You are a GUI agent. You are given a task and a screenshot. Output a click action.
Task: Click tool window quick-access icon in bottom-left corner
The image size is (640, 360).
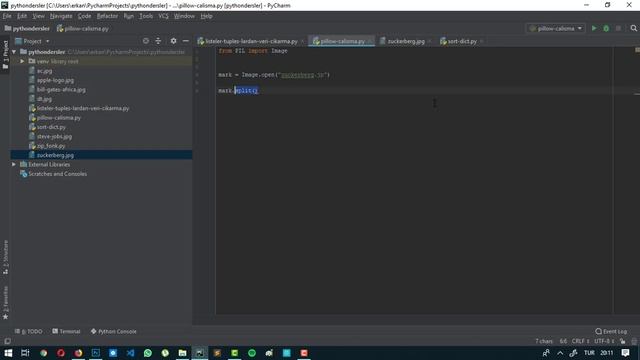7,341
